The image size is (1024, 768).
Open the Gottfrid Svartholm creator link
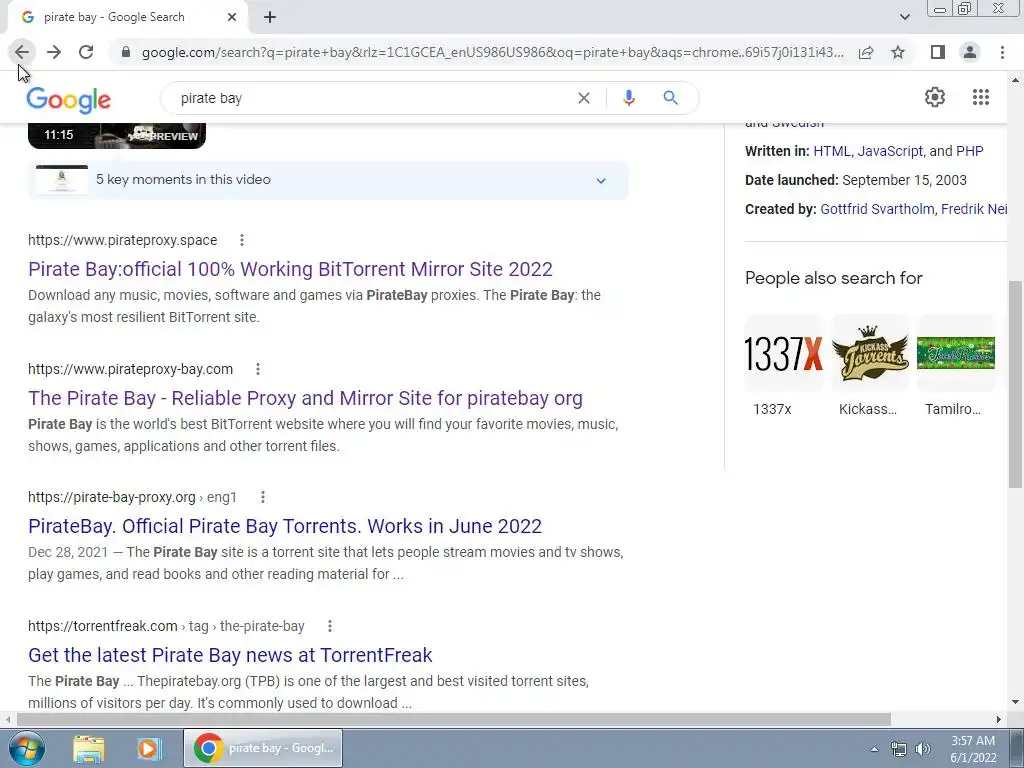878,209
